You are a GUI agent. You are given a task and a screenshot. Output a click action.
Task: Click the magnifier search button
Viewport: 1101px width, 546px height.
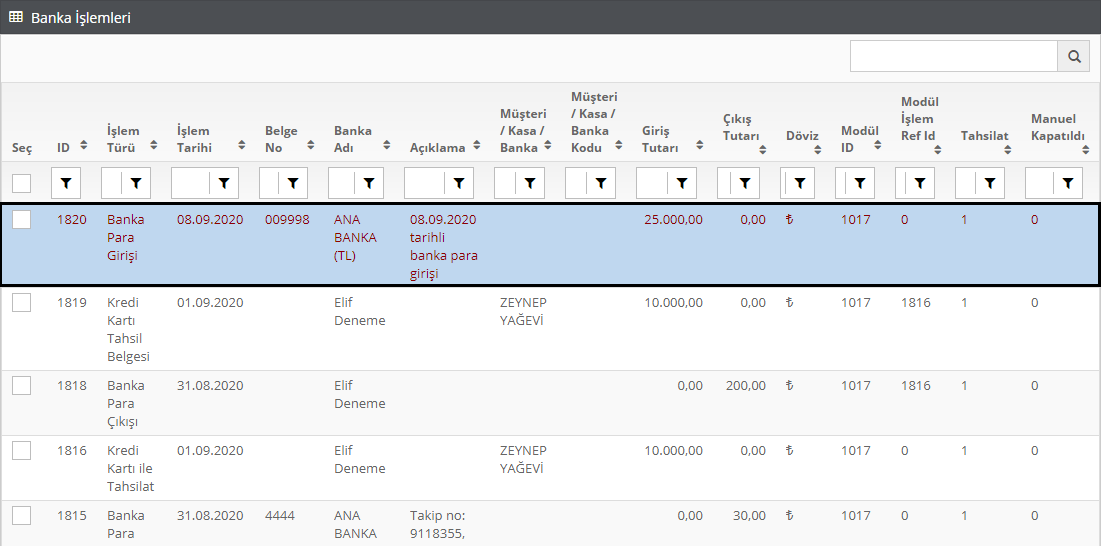click(x=1073, y=57)
